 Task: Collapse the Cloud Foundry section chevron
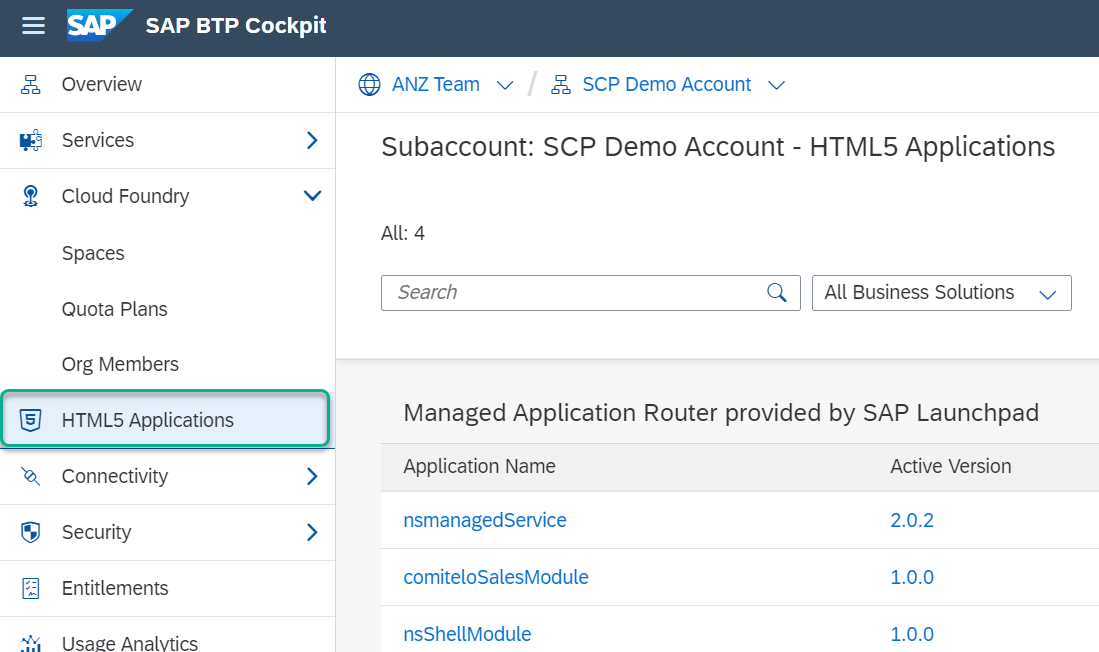pyautogui.click(x=313, y=196)
